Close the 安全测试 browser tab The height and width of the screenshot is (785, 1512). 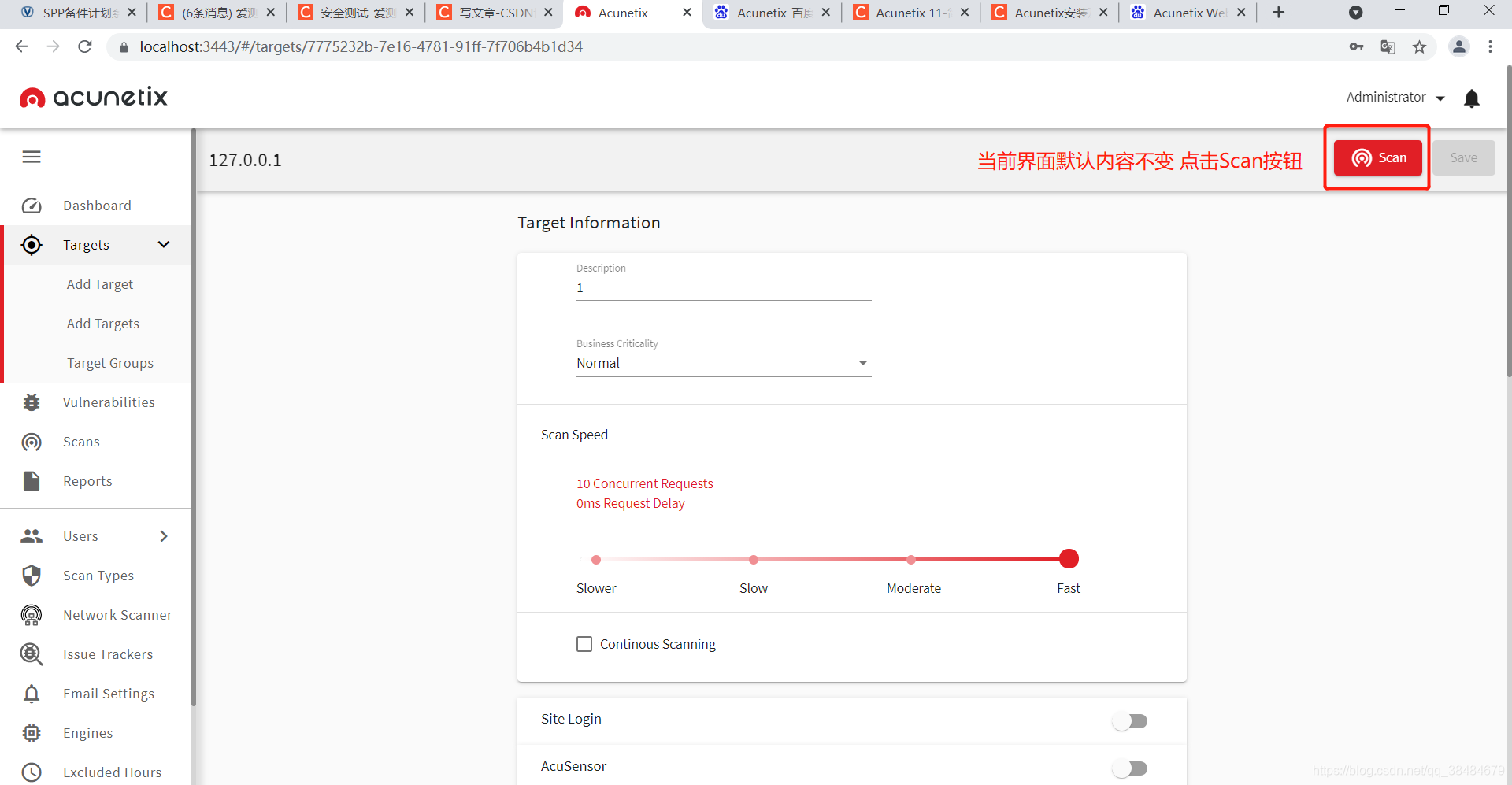[x=409, y=13]
